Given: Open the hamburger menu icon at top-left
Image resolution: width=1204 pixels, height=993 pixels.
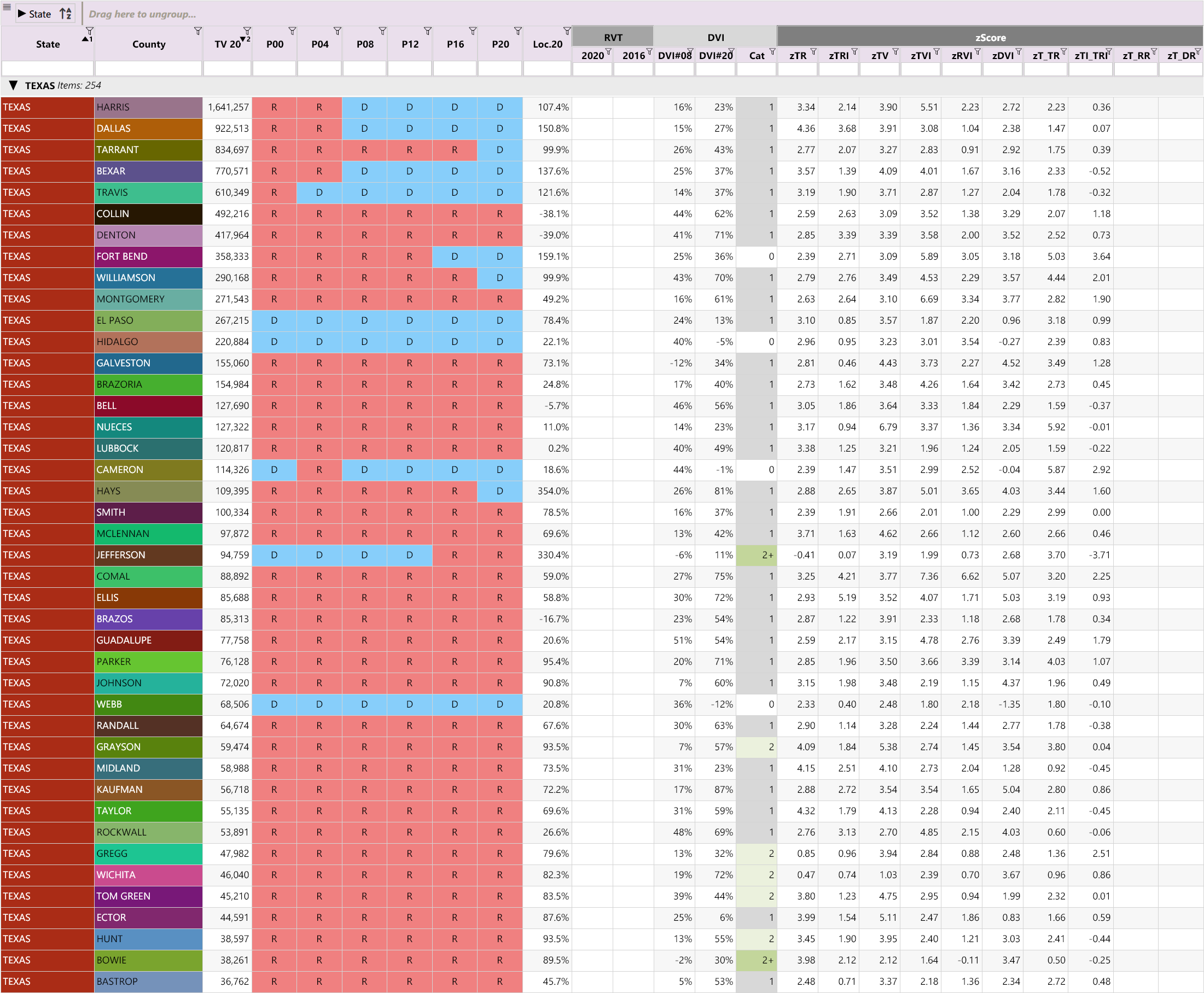Looking at the screenshot, I should click(x=7, y=7).
